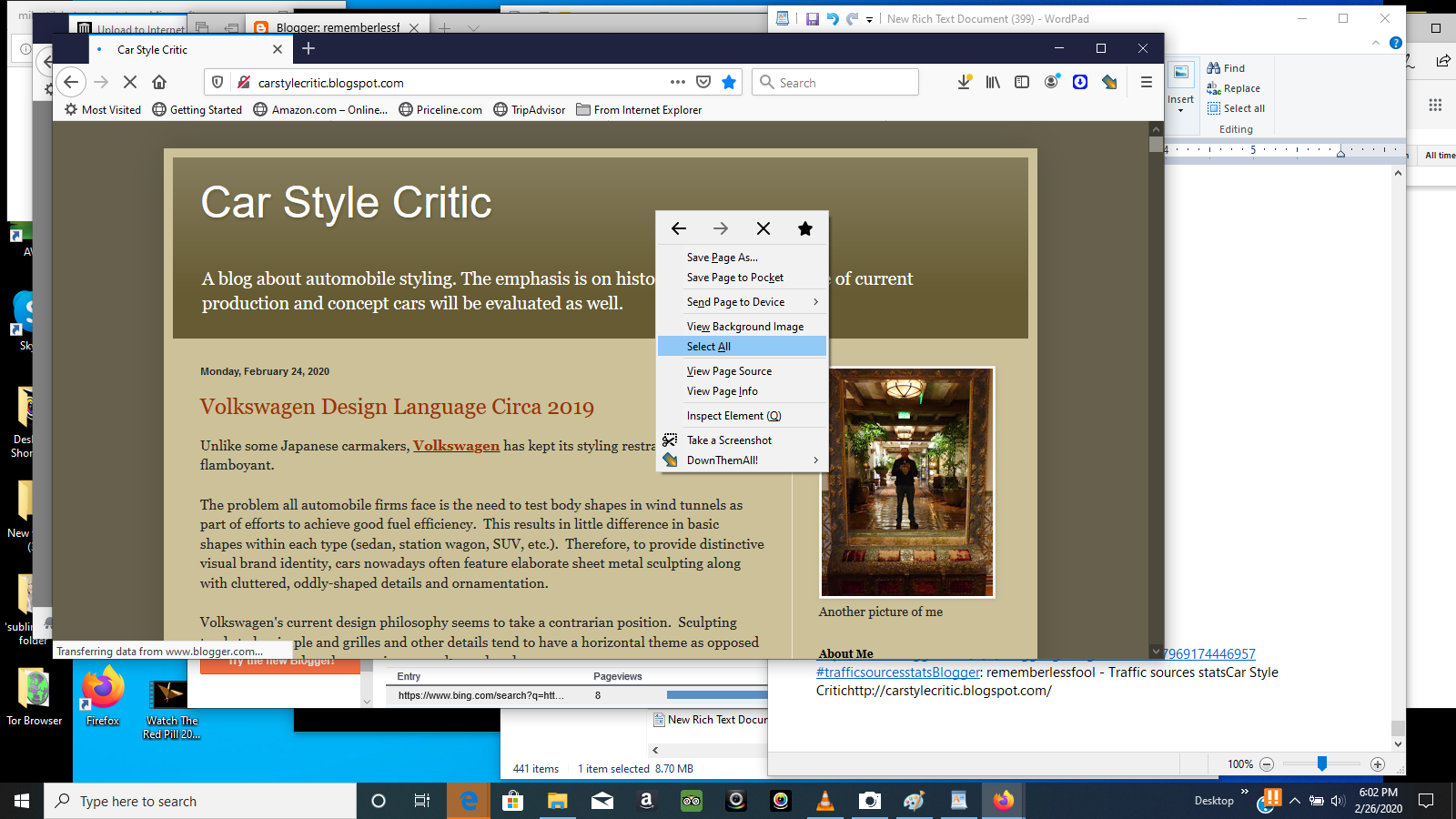Toggle Firefox sidebar view icon
This screenshot has height=819, width=1456.
(x=1022, y=82)
